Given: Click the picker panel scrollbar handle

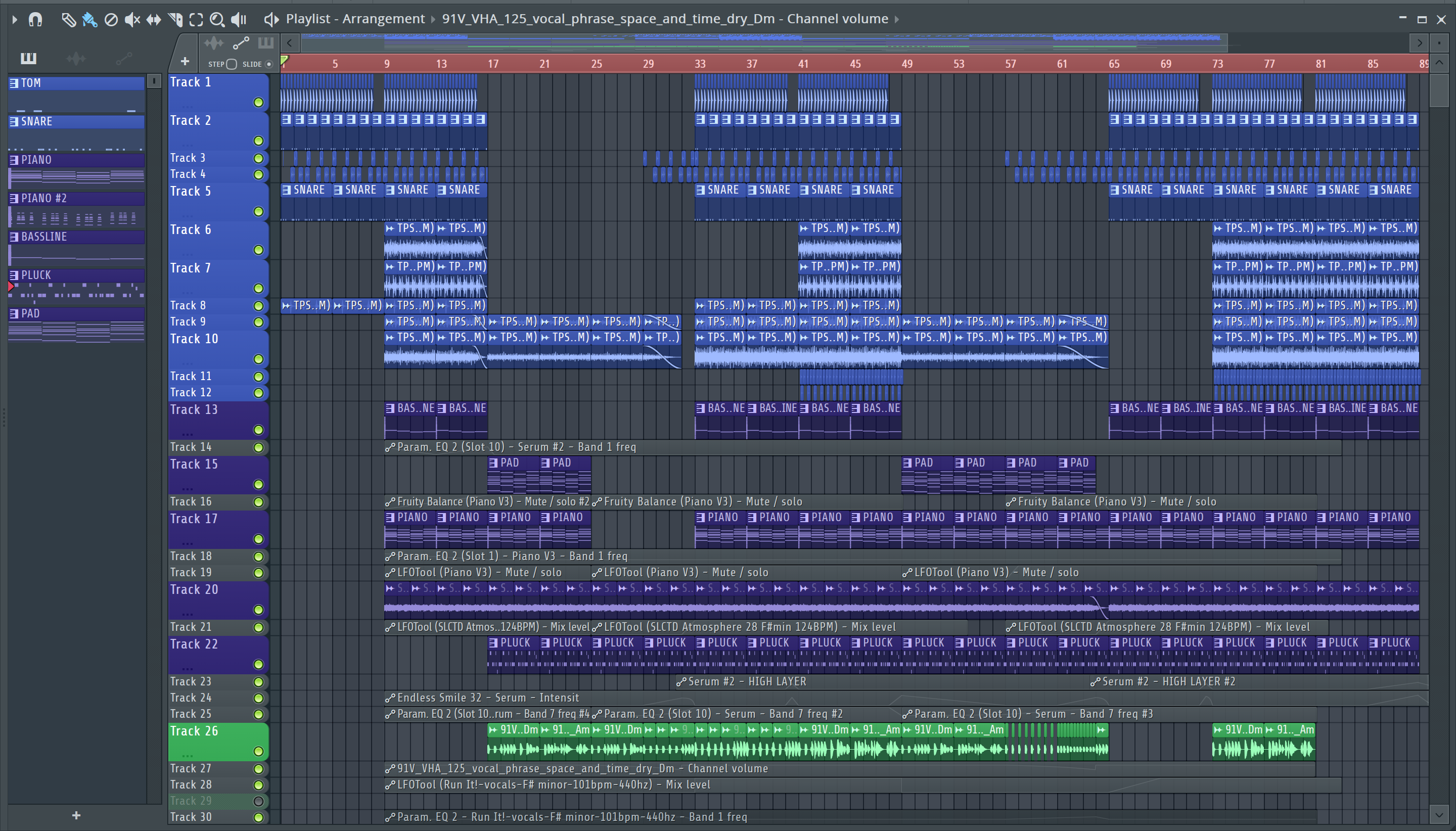Looking at the screenshot, I should coord(154,81).
